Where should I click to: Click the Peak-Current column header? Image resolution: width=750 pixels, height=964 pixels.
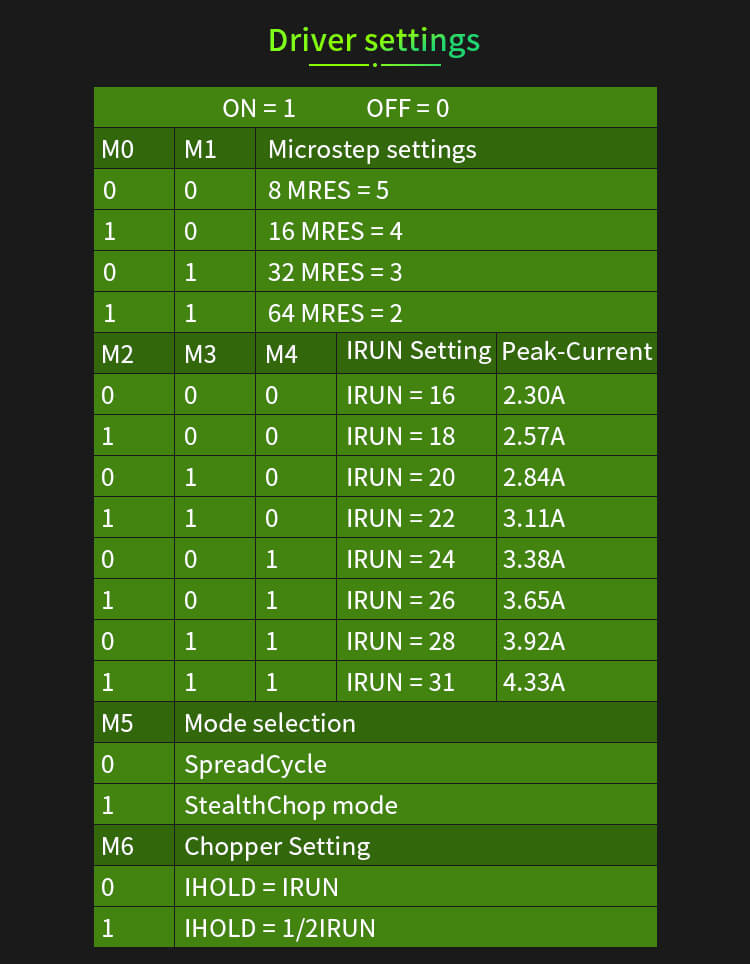click(577, 351)
